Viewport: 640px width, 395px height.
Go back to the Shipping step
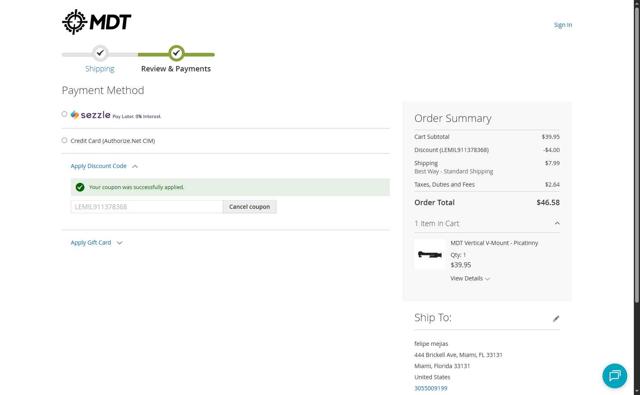[x=100, y=69]
